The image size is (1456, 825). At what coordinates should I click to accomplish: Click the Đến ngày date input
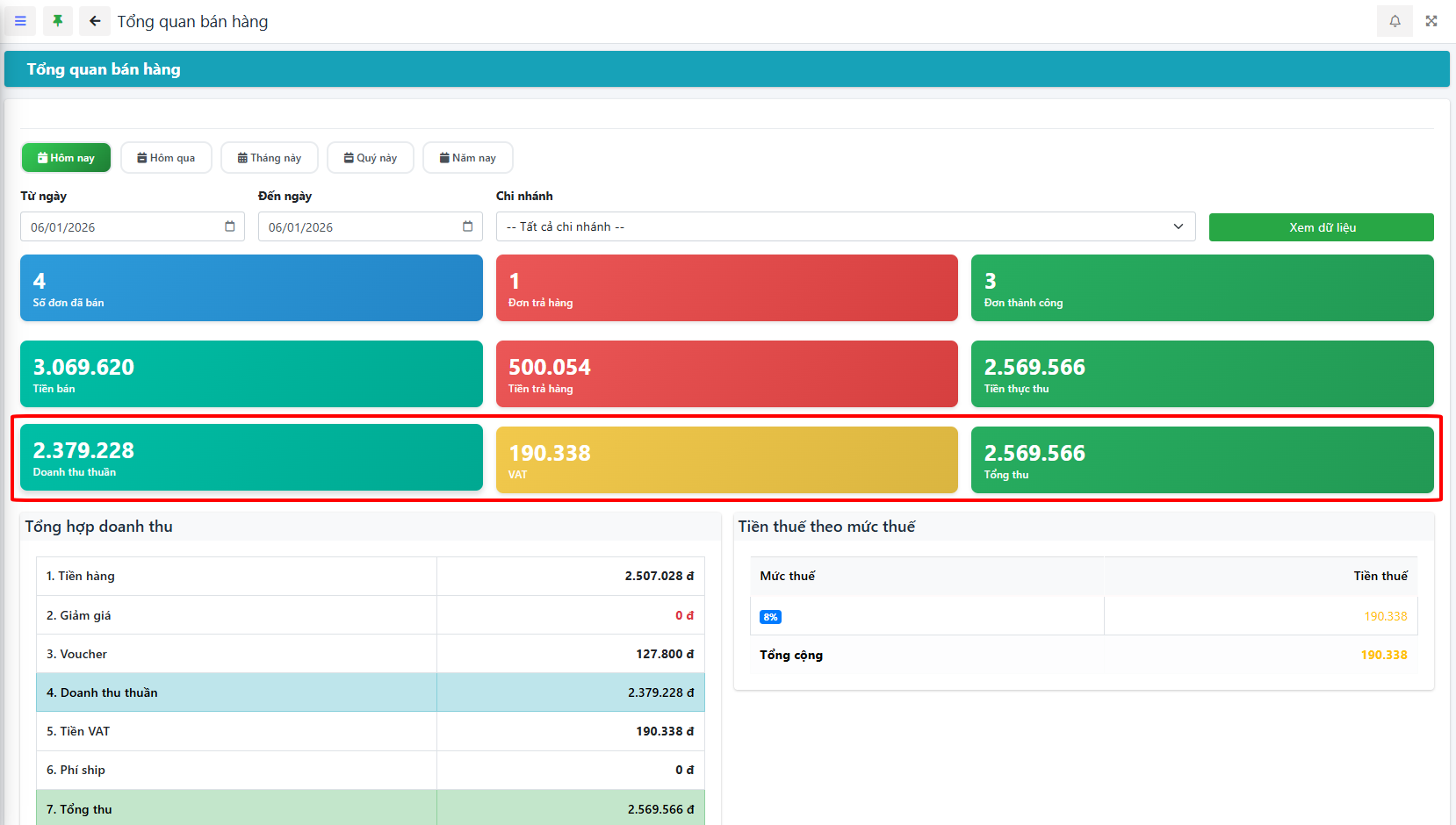[x=360, y=227]
